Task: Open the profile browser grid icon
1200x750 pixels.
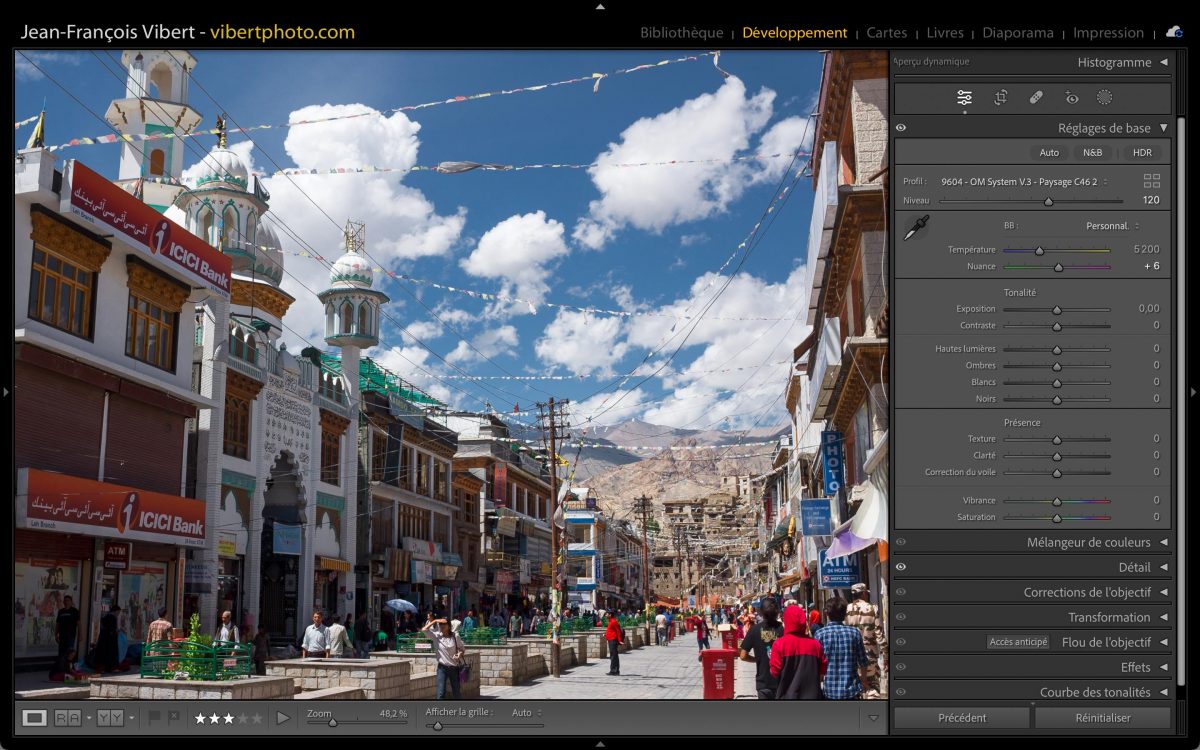Action: click(x=1152, y=181)
